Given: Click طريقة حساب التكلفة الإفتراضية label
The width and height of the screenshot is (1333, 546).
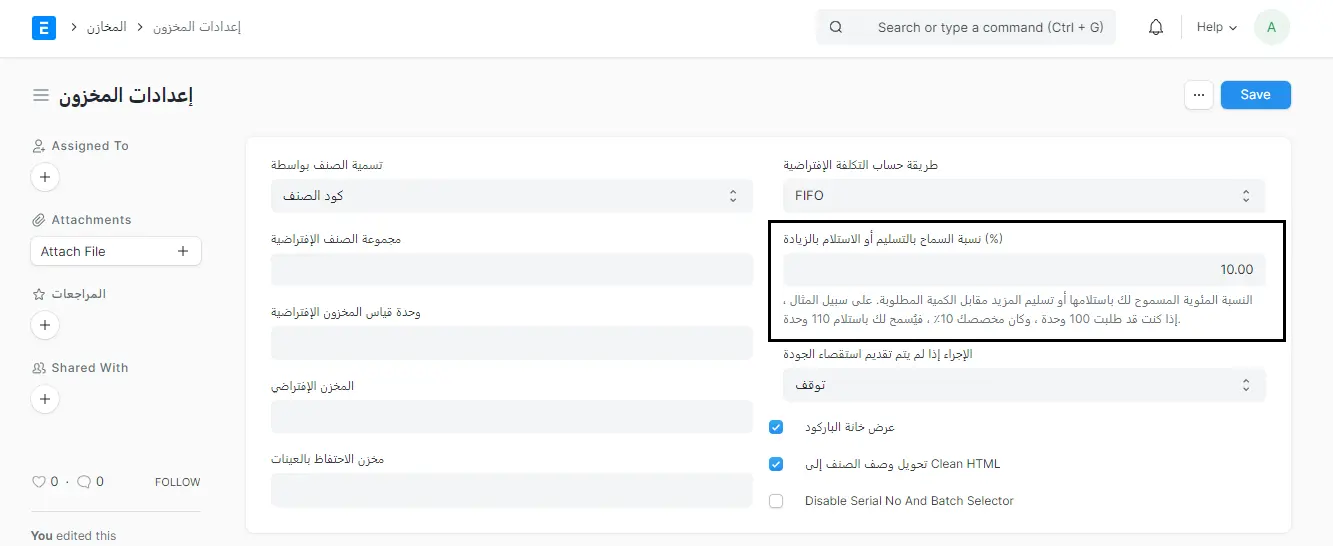Looking at the screenshot, I should point(860,165).
